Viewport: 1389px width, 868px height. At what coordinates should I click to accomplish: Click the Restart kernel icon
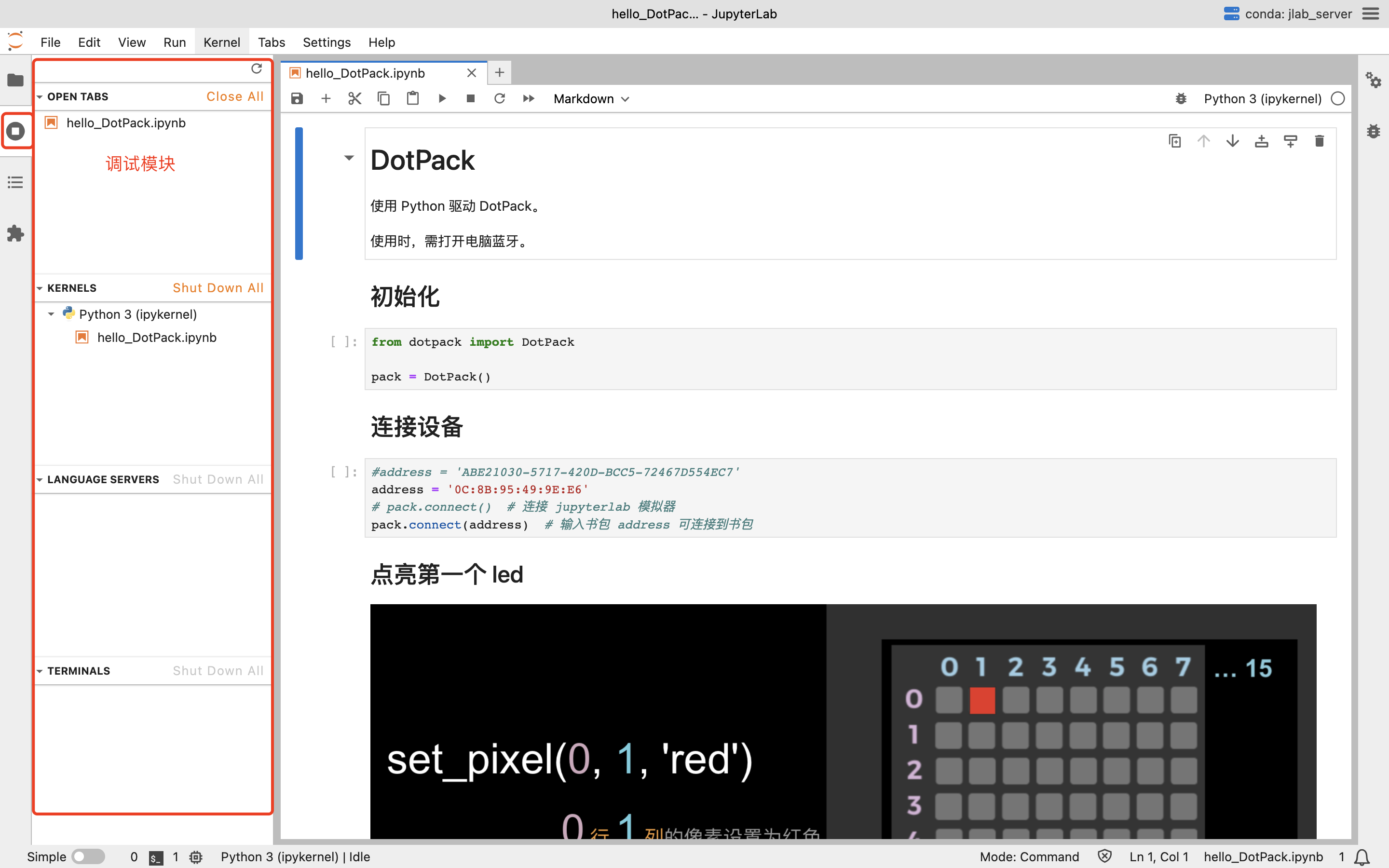(500, 98)
